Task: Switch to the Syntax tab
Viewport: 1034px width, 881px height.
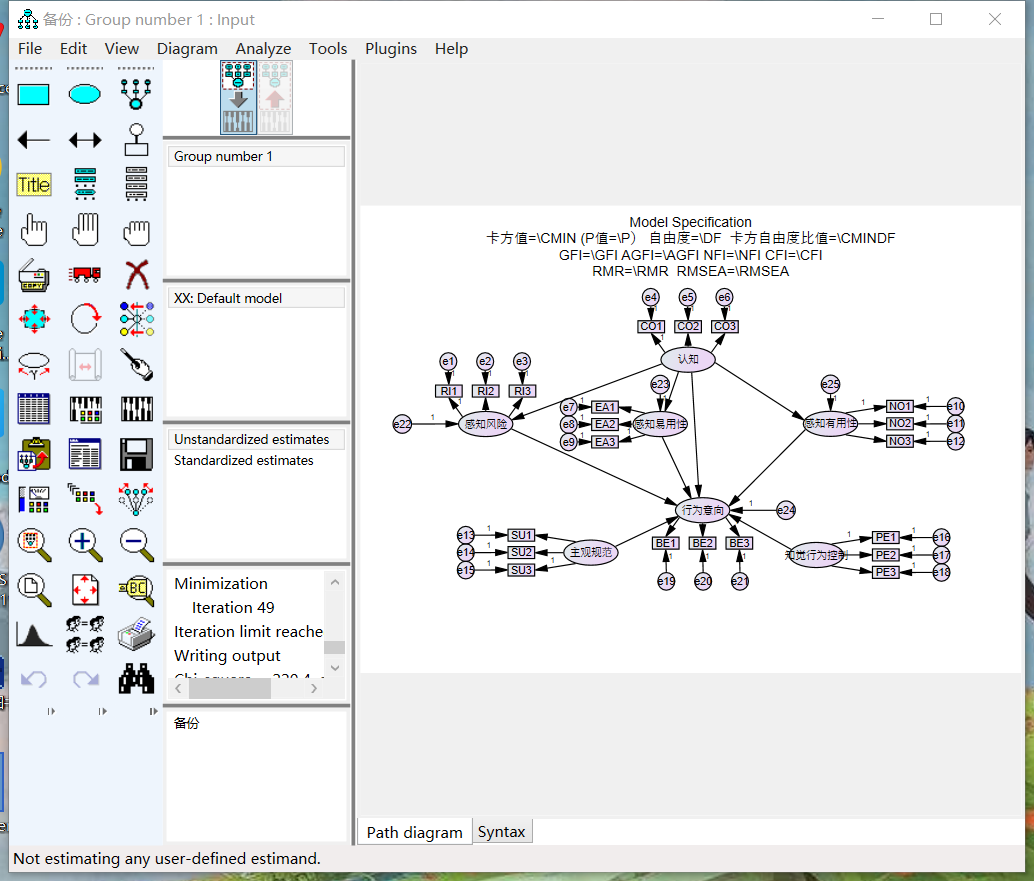Action: click(x=501, y=832)
